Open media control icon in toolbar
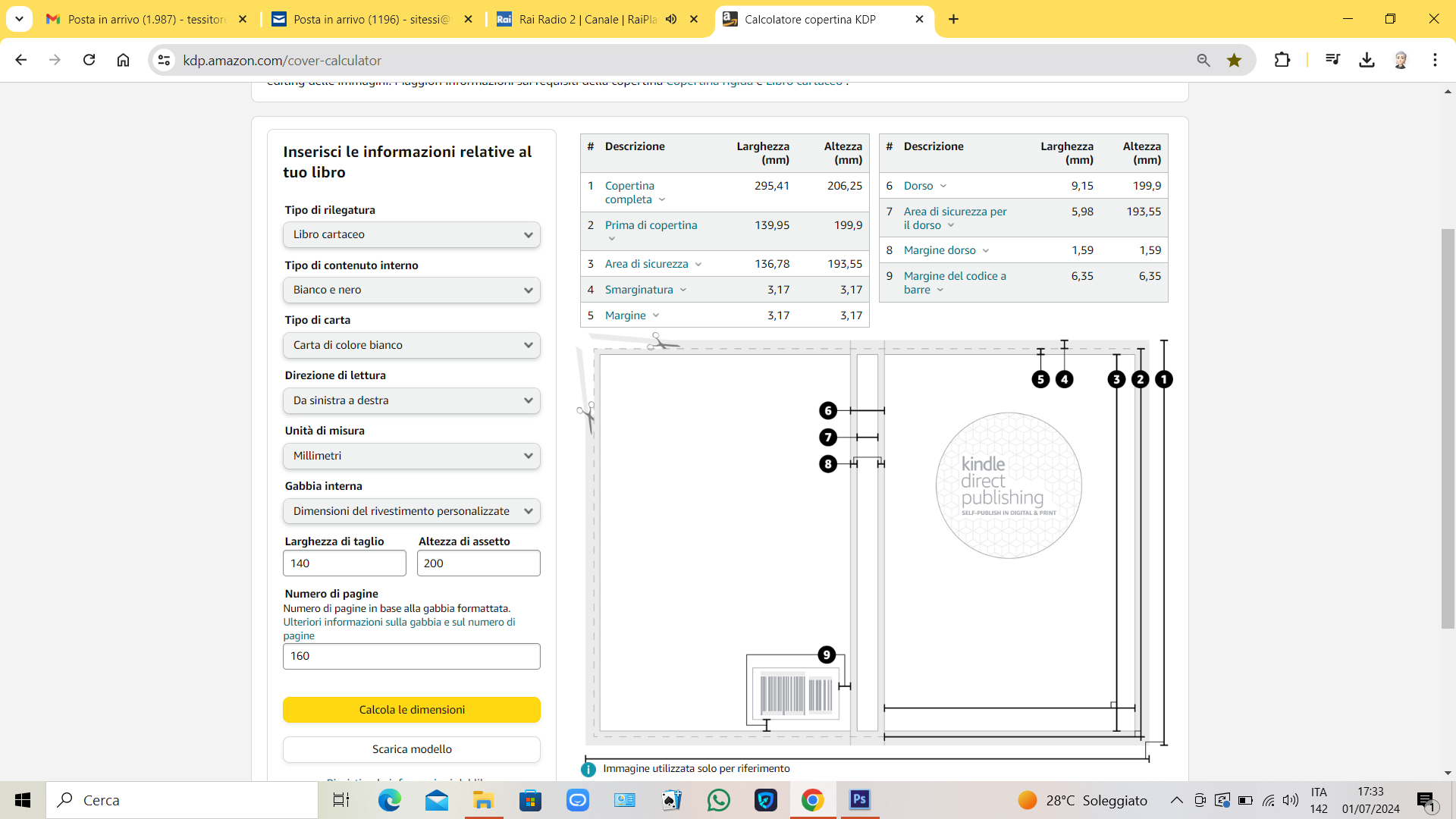This screenshot has height=819, width=1456. tap(1332, 60)
